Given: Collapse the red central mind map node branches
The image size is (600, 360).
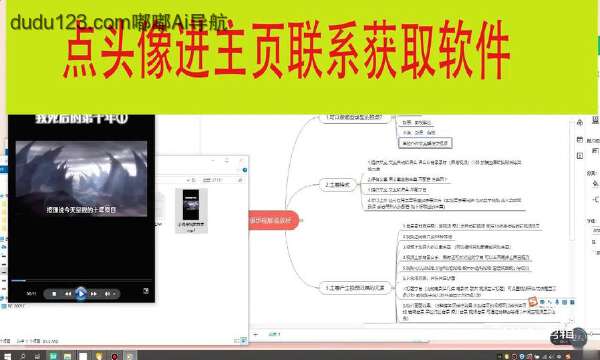Looking at the screenshot, I should point(301,220).
